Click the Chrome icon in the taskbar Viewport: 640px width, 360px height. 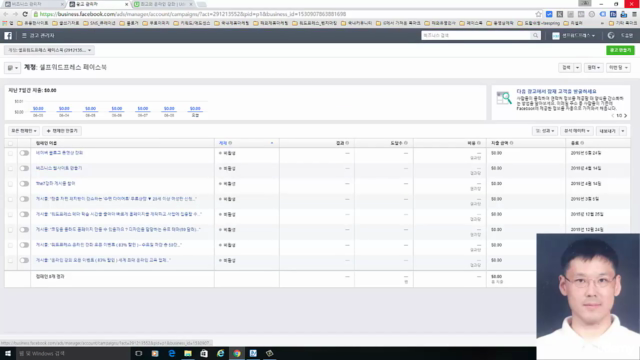pyautogui.click(x=237, y=353)
